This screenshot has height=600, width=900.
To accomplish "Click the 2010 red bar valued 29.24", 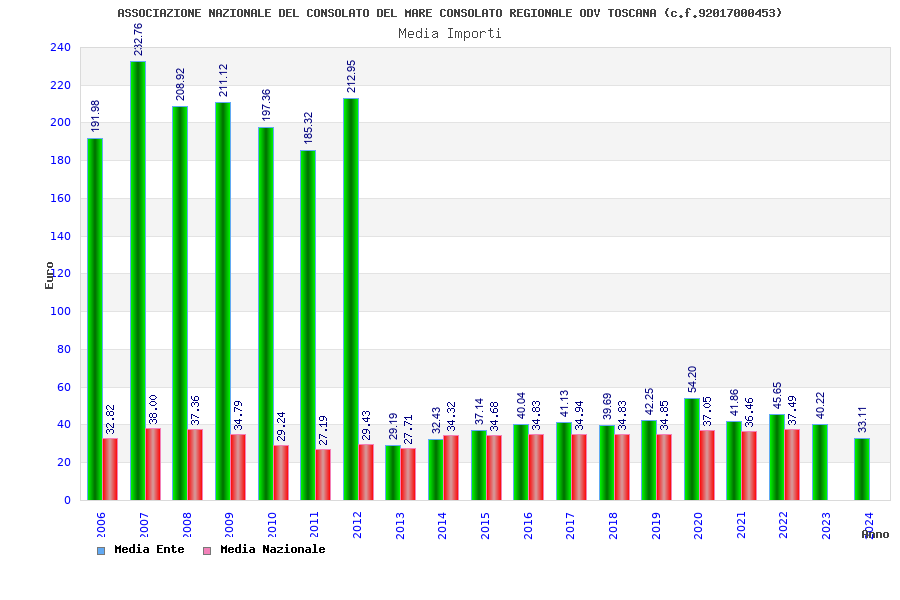I will (x=281, y=473).
